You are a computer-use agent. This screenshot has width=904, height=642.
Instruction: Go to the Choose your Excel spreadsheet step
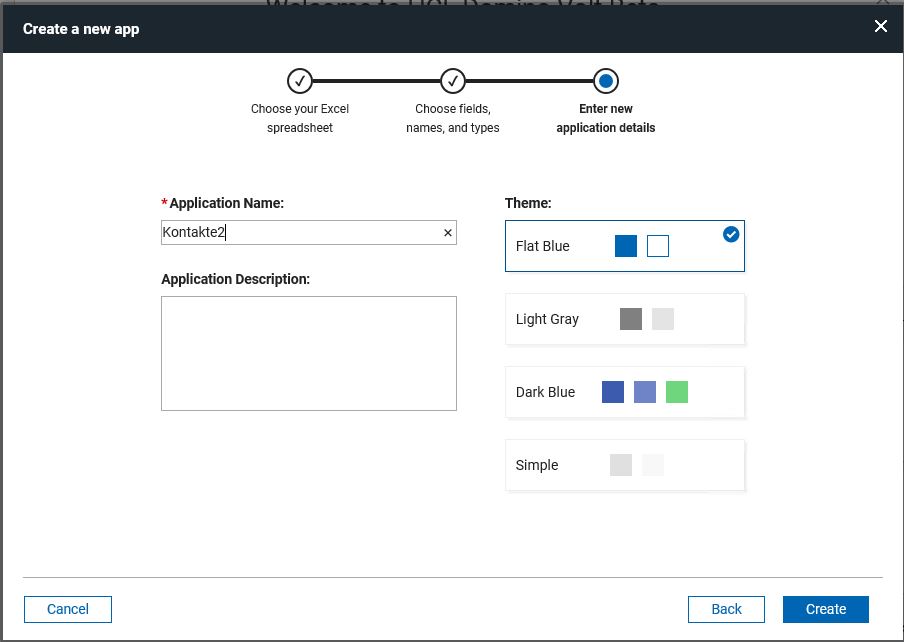300,81
